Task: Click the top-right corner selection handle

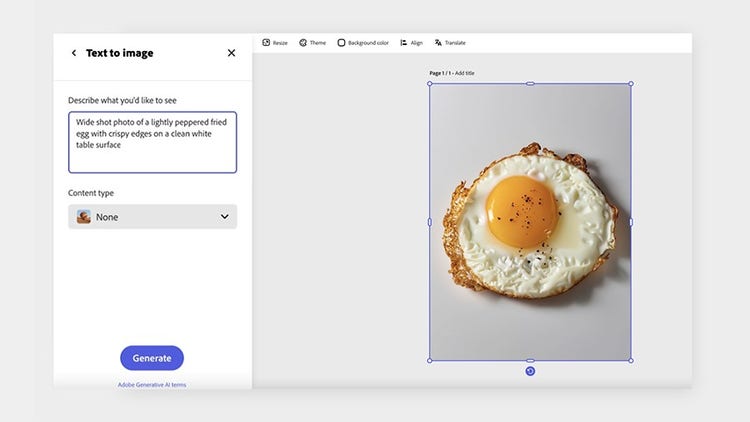Action: click(631, 84)
